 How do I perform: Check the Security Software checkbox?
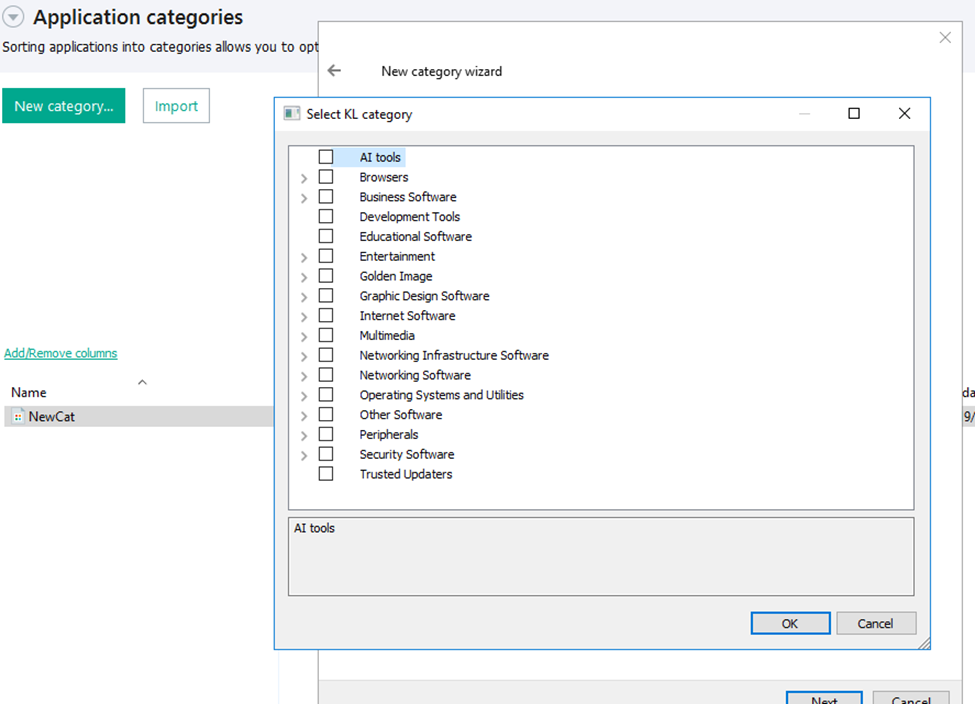(326, 454)
